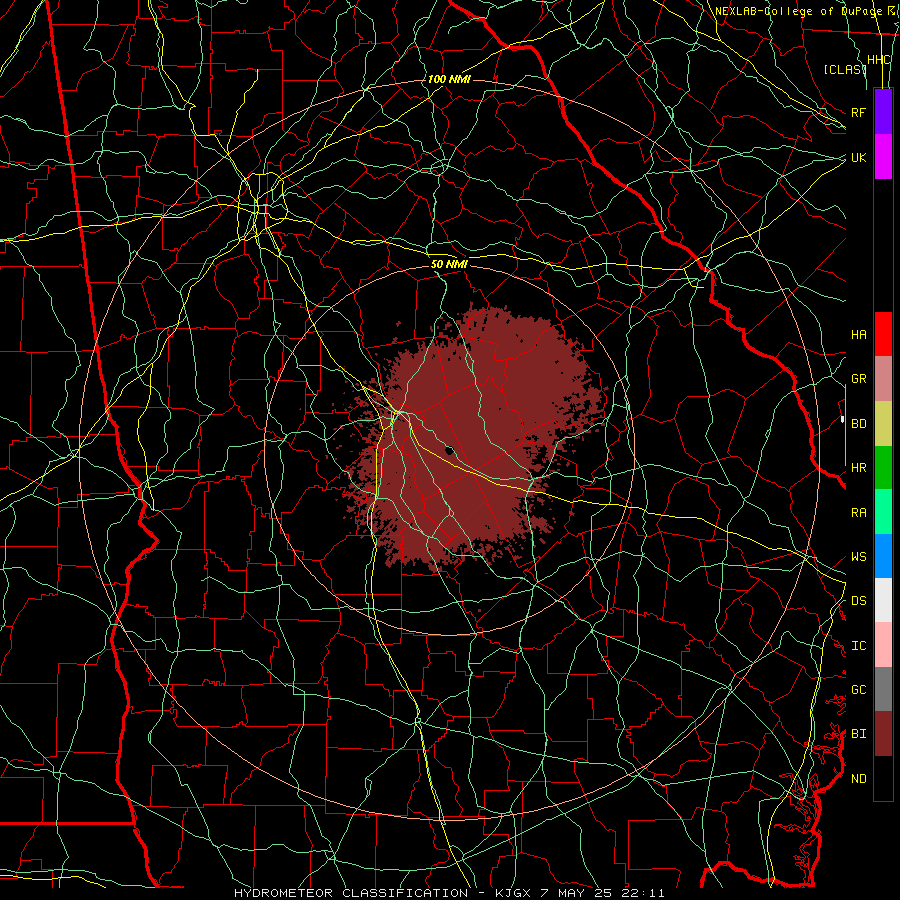Click the IC legend label
900x900 pixels.
pos(858,646)
